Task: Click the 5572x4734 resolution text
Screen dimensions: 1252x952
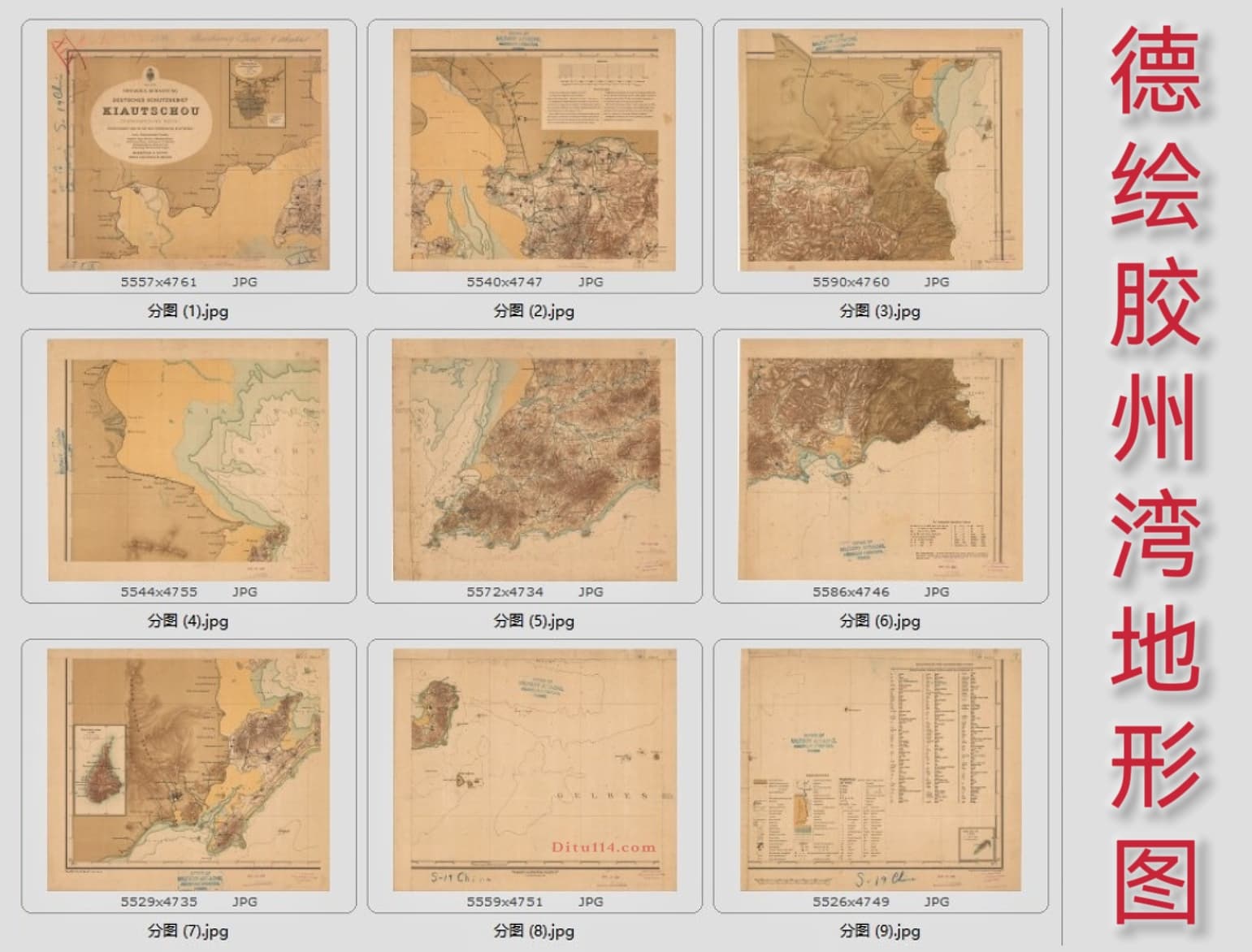Action: [x=505, y=592]
